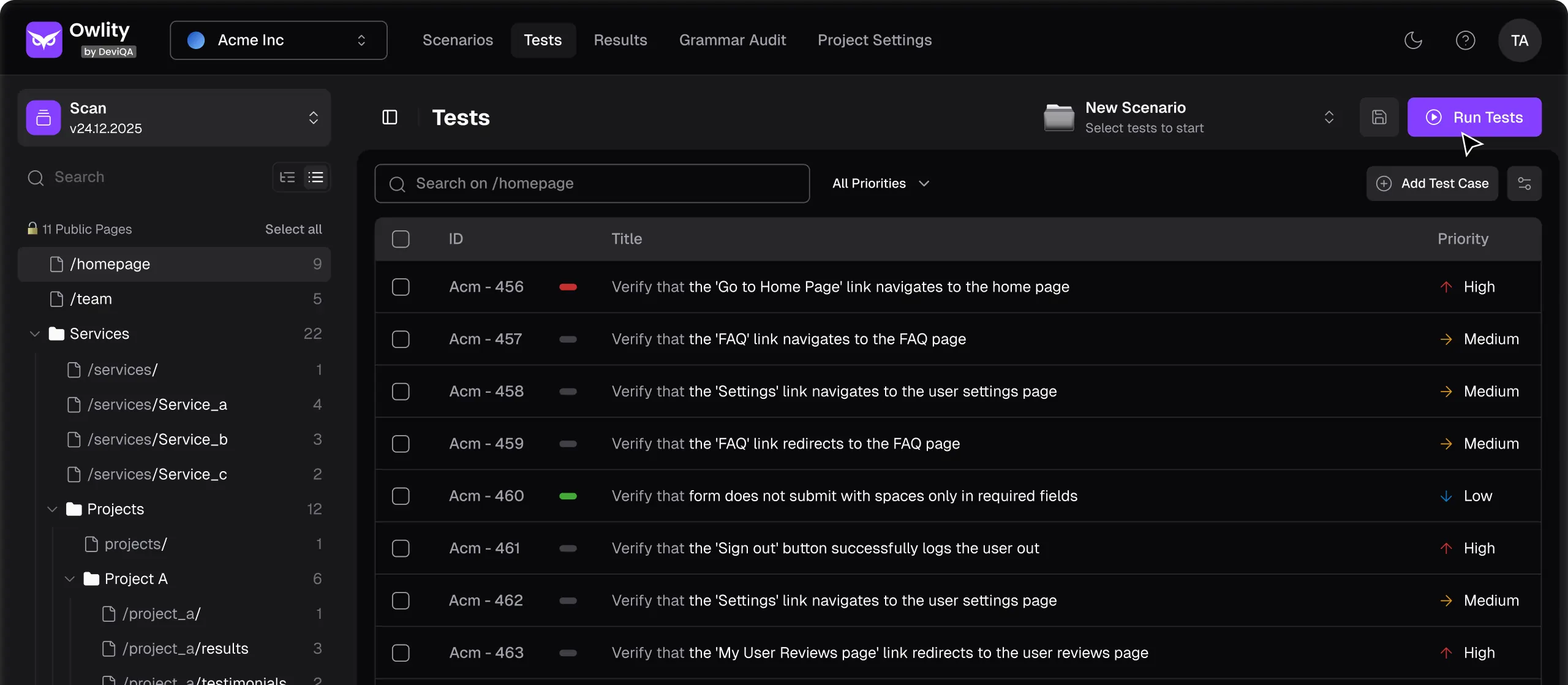The image size is (1568, 685).
Task: Open TA user avatar menu
Action: point(1520,40)
